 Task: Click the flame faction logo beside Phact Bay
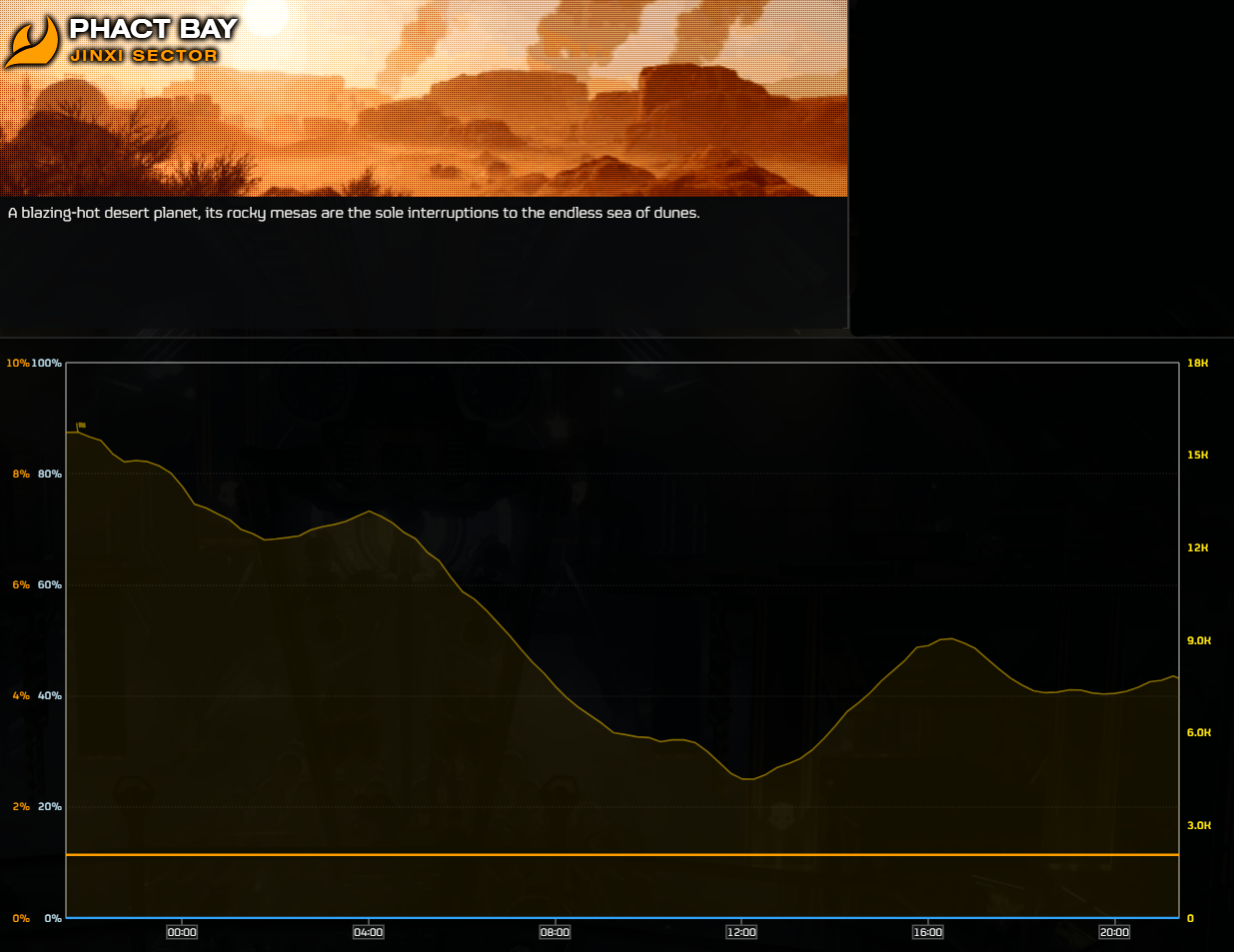click(32, 41)
